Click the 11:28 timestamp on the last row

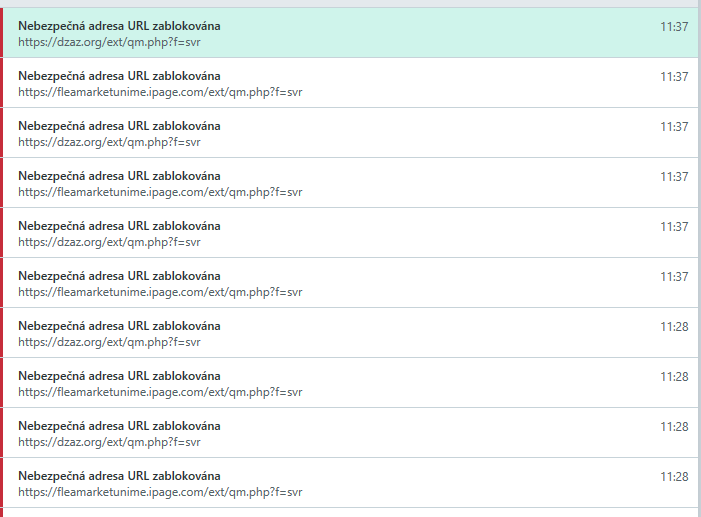673,476
